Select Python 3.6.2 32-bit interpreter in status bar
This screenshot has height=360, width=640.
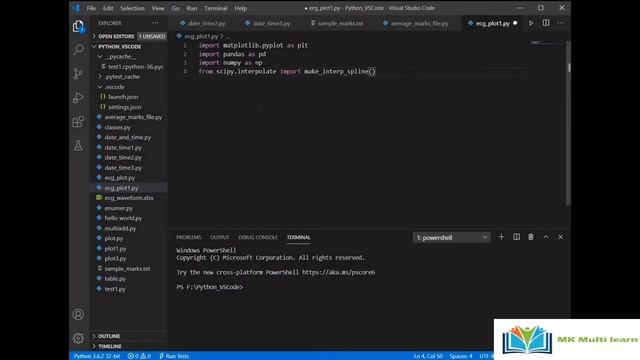click(97, 356)
